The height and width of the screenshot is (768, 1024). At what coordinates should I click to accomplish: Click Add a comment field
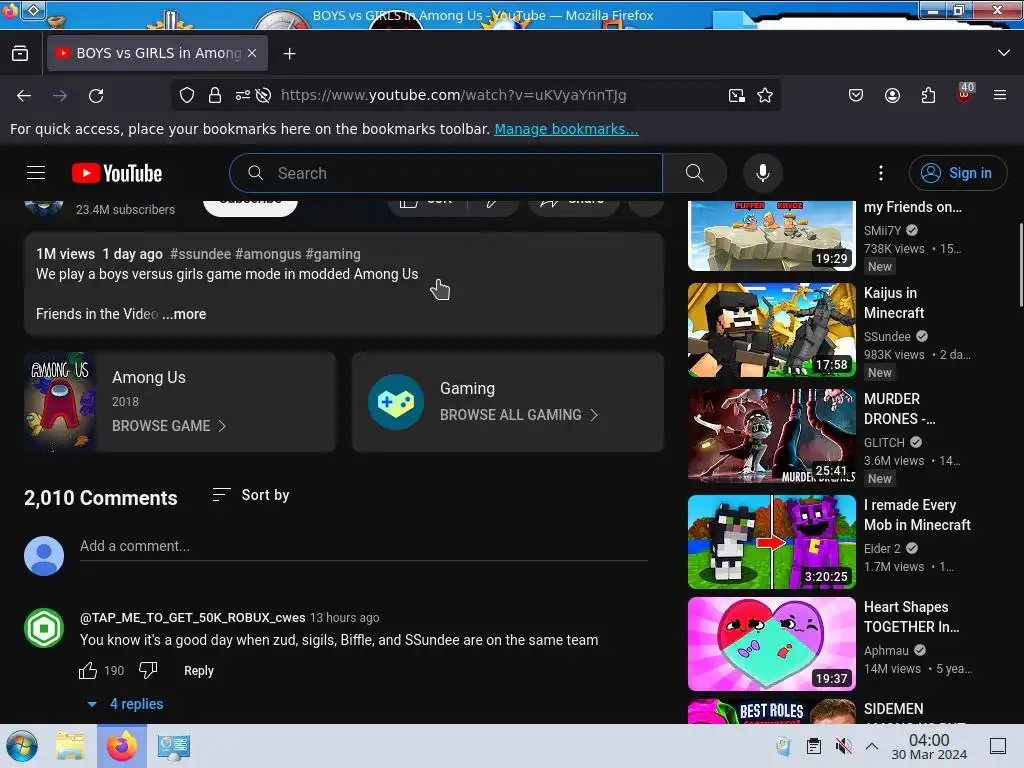click(x=363, y=547)
